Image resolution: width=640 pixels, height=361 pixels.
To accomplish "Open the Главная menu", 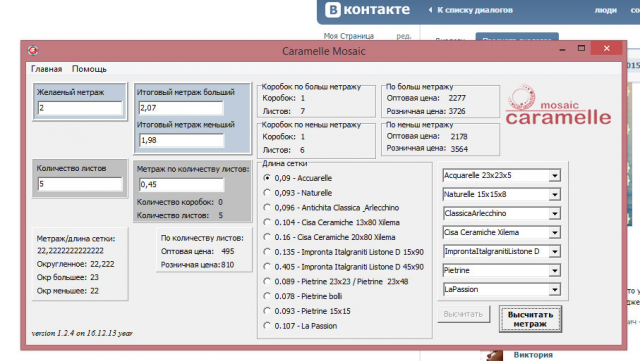I will point(47,69).
